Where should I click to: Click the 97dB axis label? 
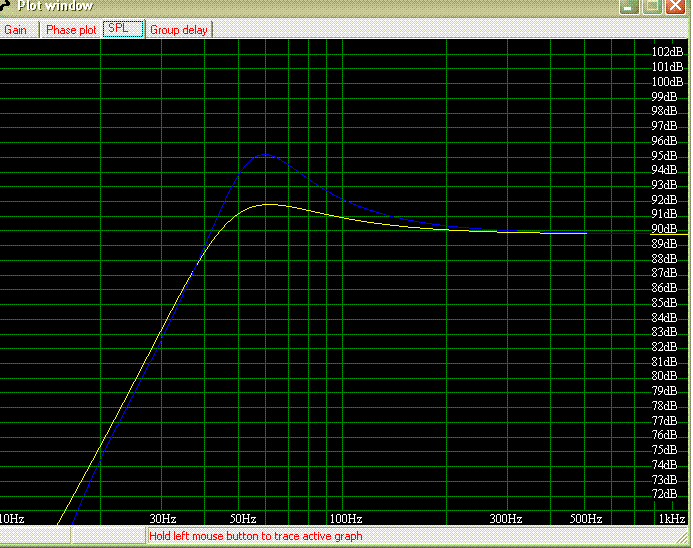click(664, 126)
